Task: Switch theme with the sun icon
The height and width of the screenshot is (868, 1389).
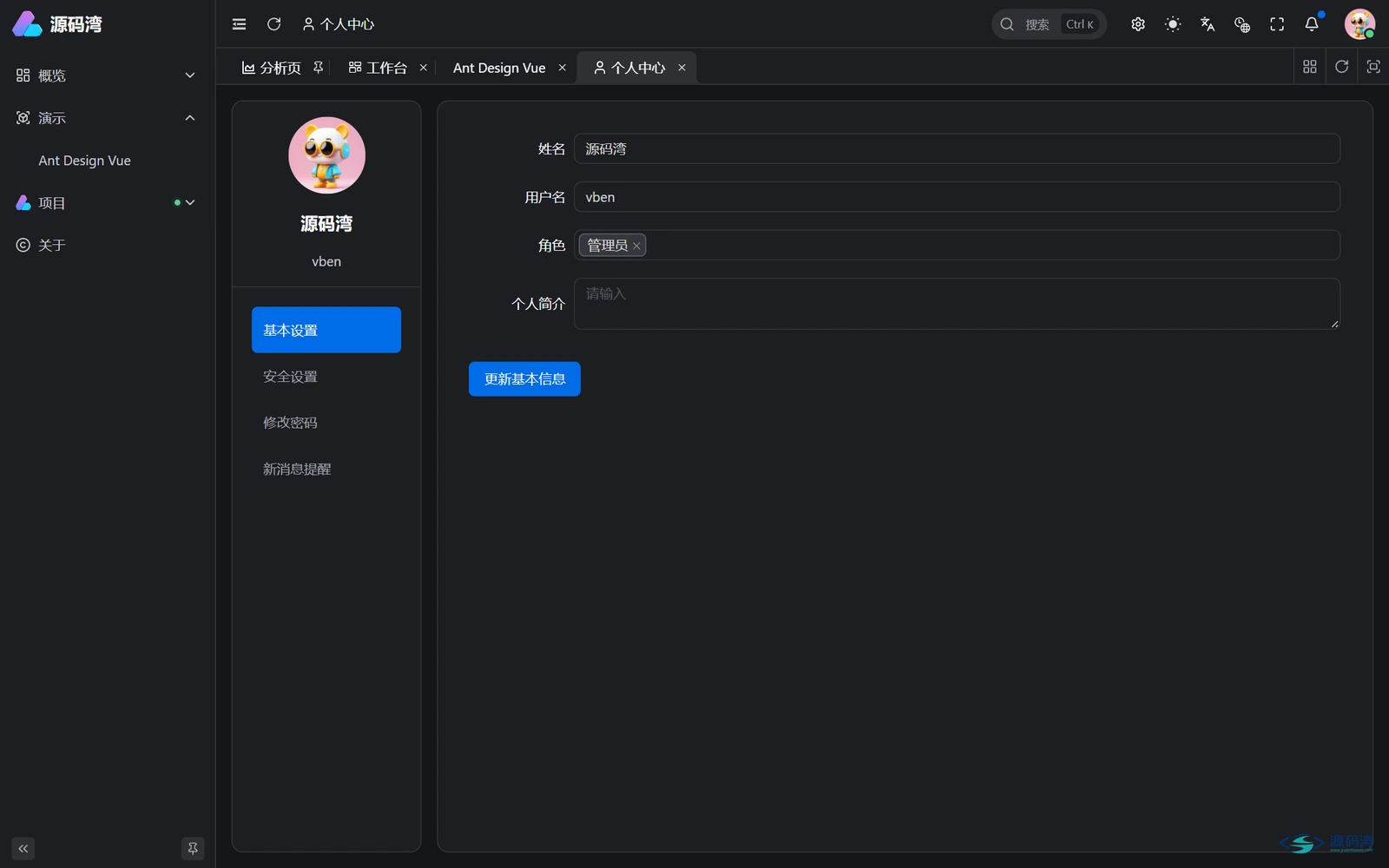Action: [x=1173, y=24]
